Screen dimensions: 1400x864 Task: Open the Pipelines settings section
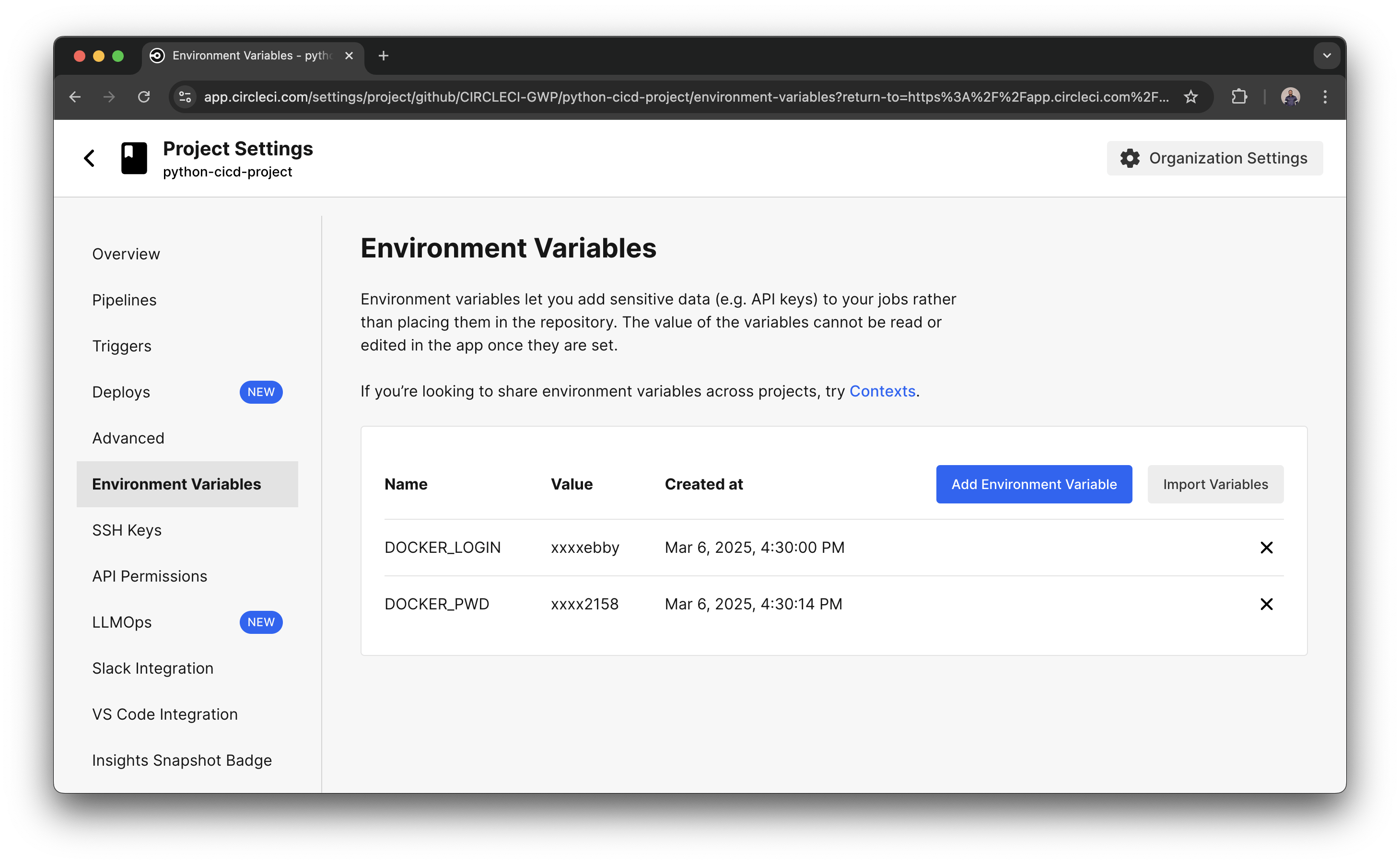(125, 300)
